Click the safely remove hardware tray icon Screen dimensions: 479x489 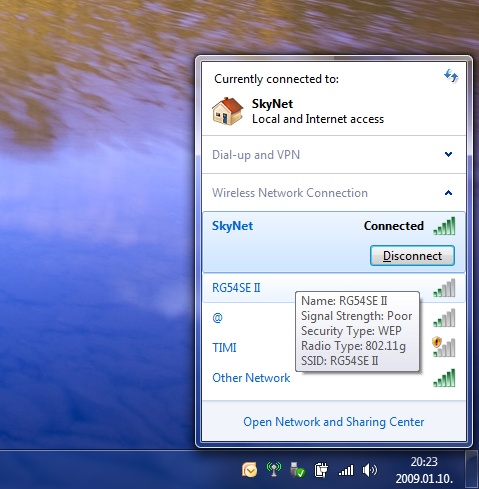coord(297,470)
